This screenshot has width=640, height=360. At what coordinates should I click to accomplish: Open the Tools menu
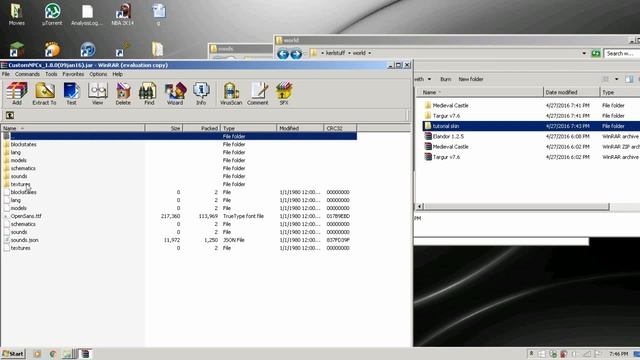click(x=51, y=74)
